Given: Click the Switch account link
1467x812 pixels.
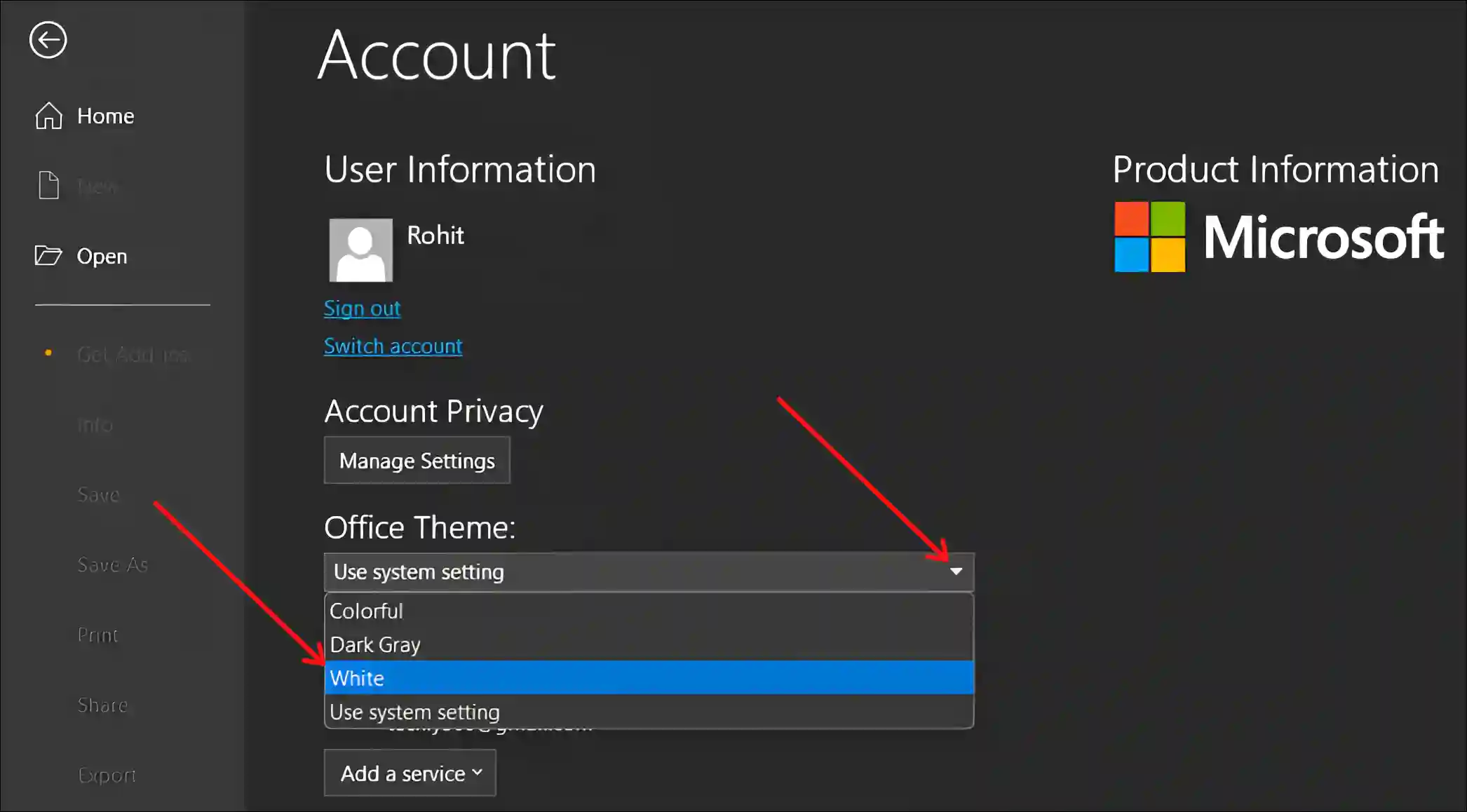Looking at the screenshot, I should tap(393, 346).
